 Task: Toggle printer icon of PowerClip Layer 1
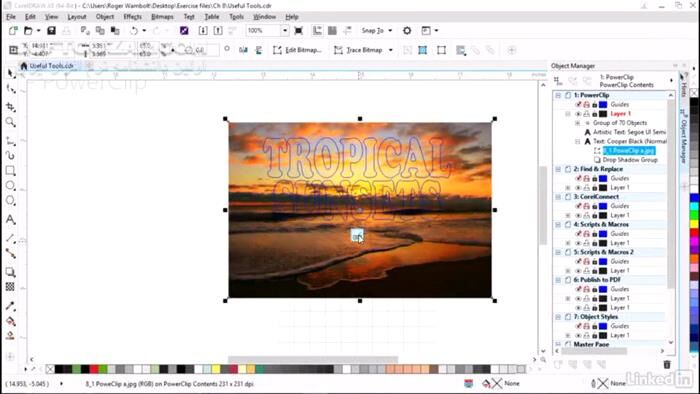click(587, 114)
